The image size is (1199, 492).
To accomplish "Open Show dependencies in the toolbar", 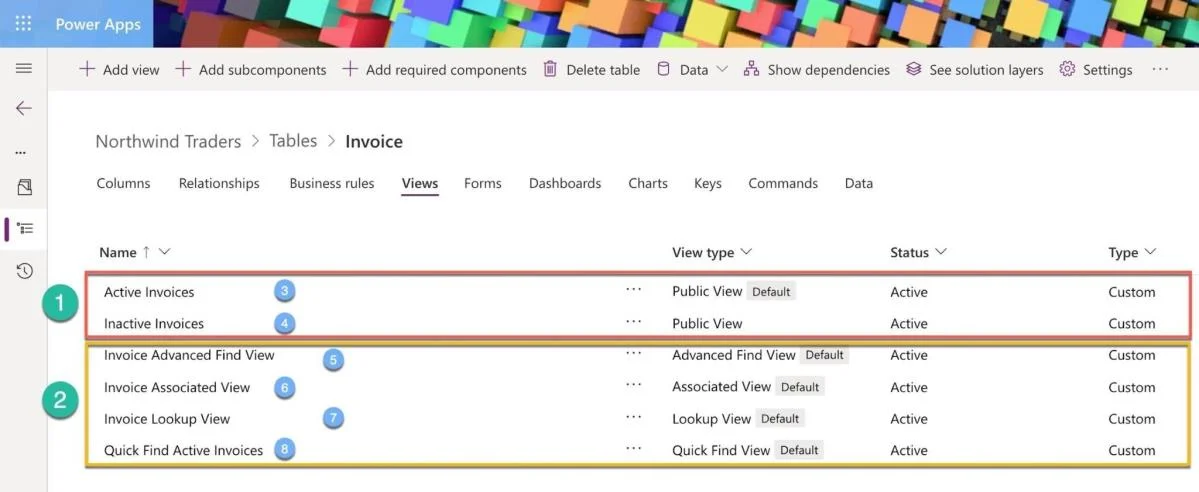I will [x=817, y=70].
